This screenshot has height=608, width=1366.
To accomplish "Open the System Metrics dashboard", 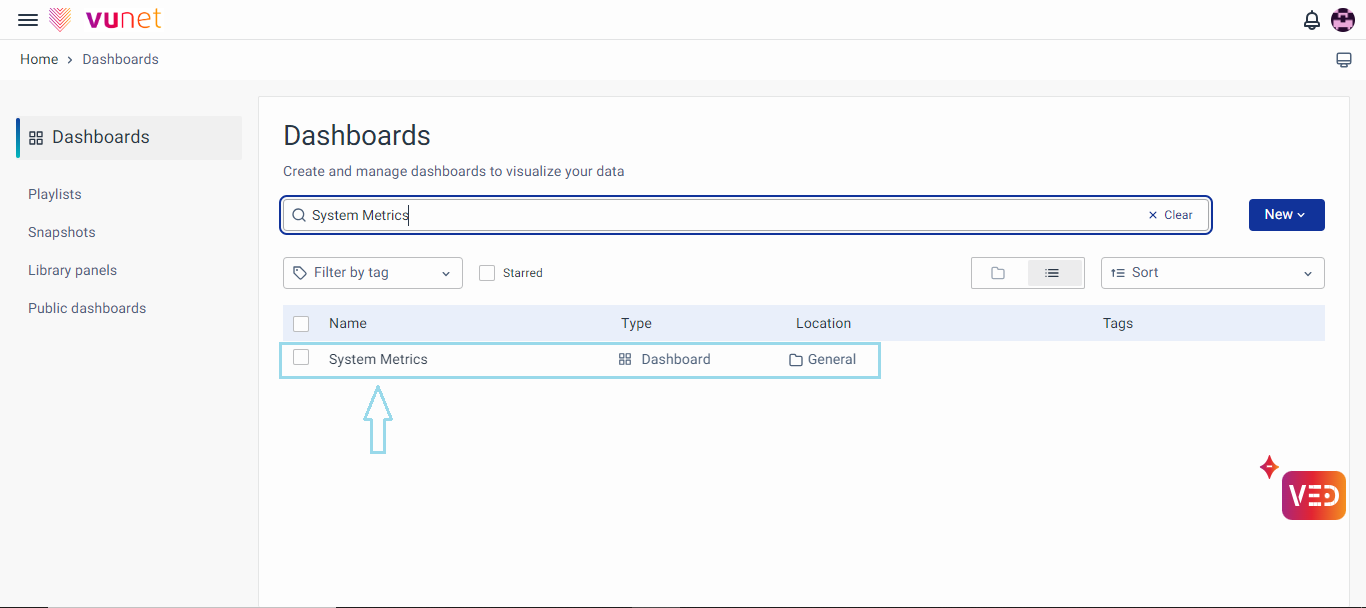I will click(x=378, y=359).
